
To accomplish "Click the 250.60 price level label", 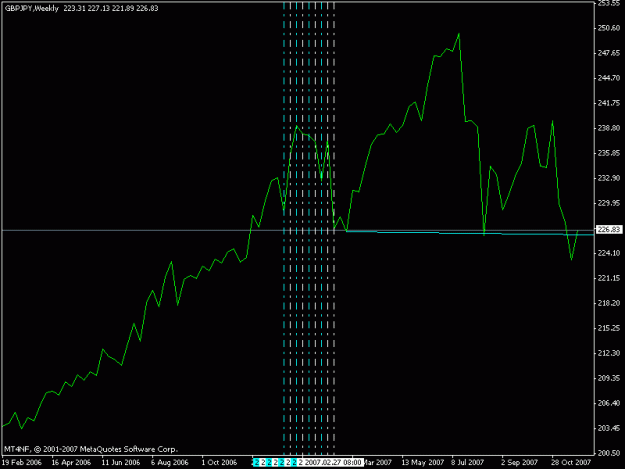I will pos(609,28).
